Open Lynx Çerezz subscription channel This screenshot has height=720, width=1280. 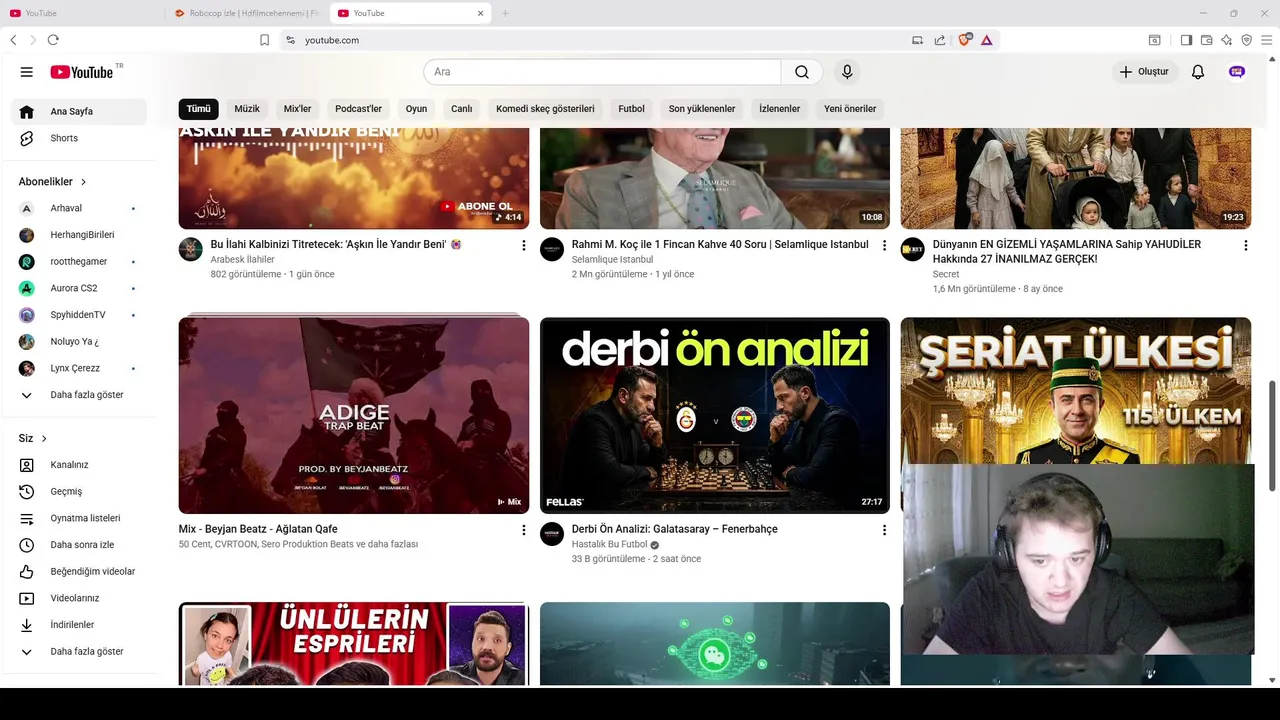pyautogui.click(x=79, y=368)
